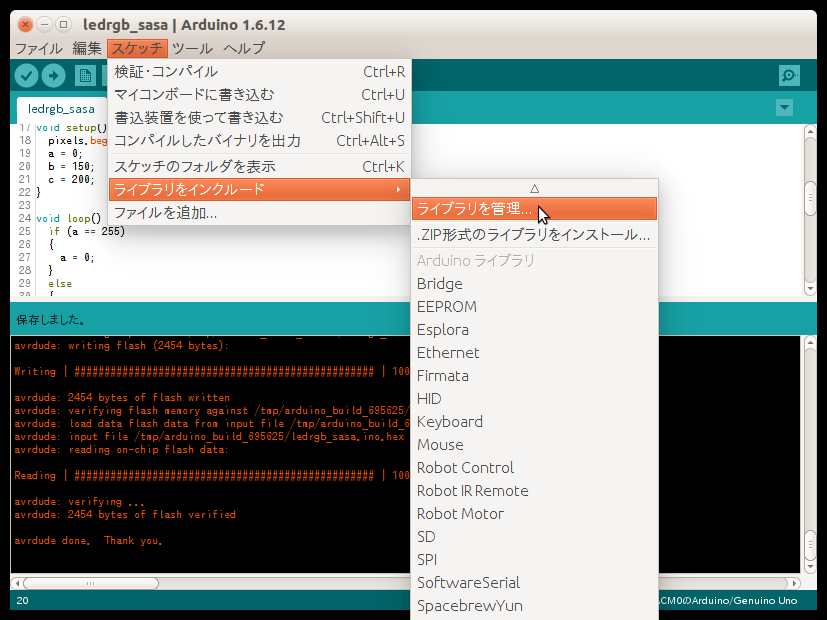The width and height of the screenshot is (827, 620).
Task: Click editor scrollbar up arrow
Action: click(x=811, y=131)
